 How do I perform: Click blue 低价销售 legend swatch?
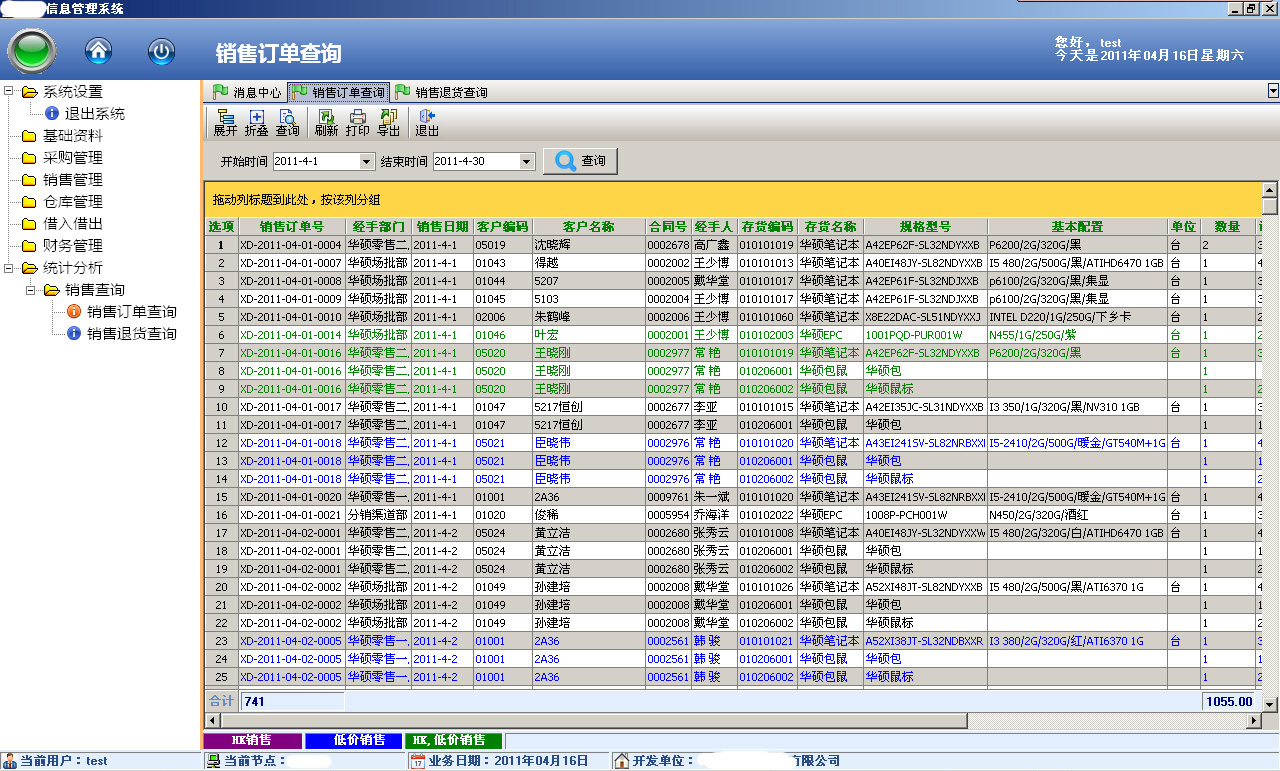(x=353, y=741)
